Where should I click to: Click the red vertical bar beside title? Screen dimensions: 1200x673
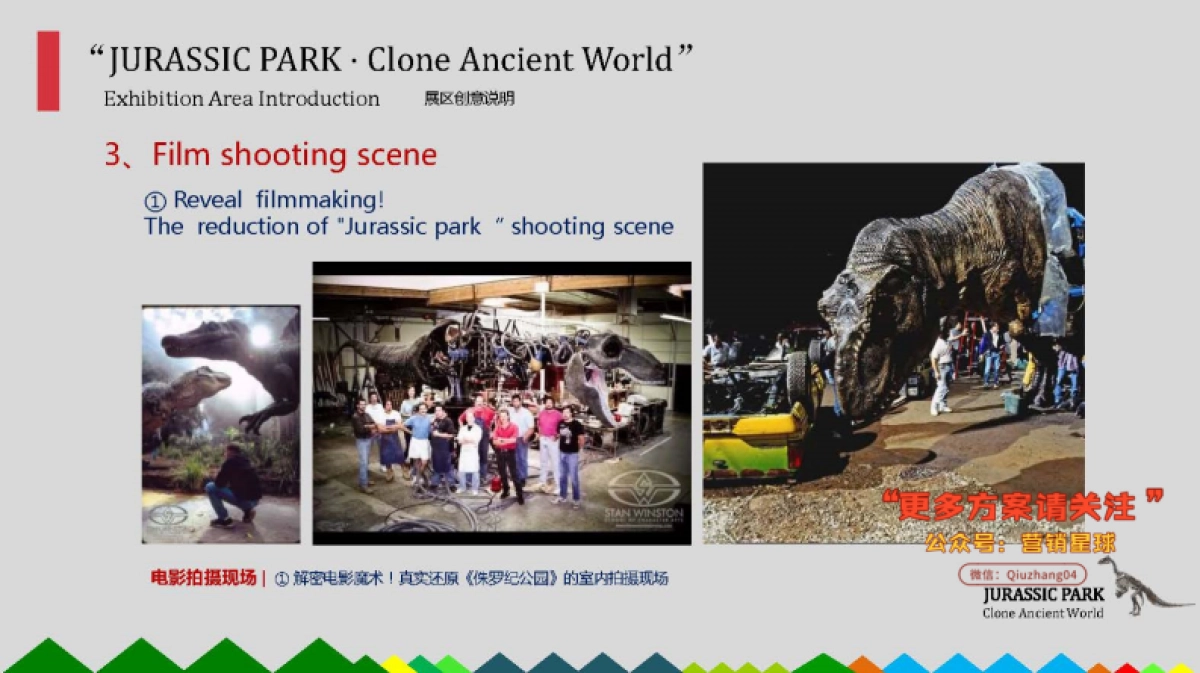pos(48,71)
